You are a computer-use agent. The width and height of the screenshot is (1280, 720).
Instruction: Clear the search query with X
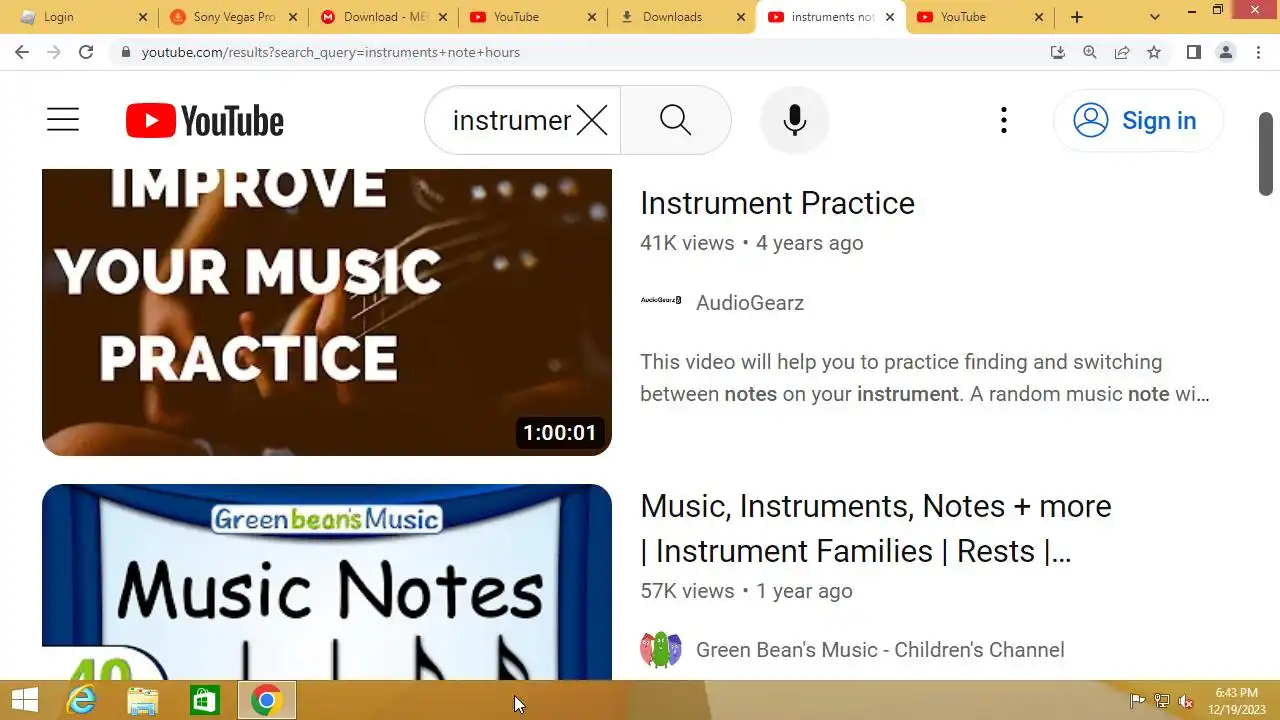592,121
